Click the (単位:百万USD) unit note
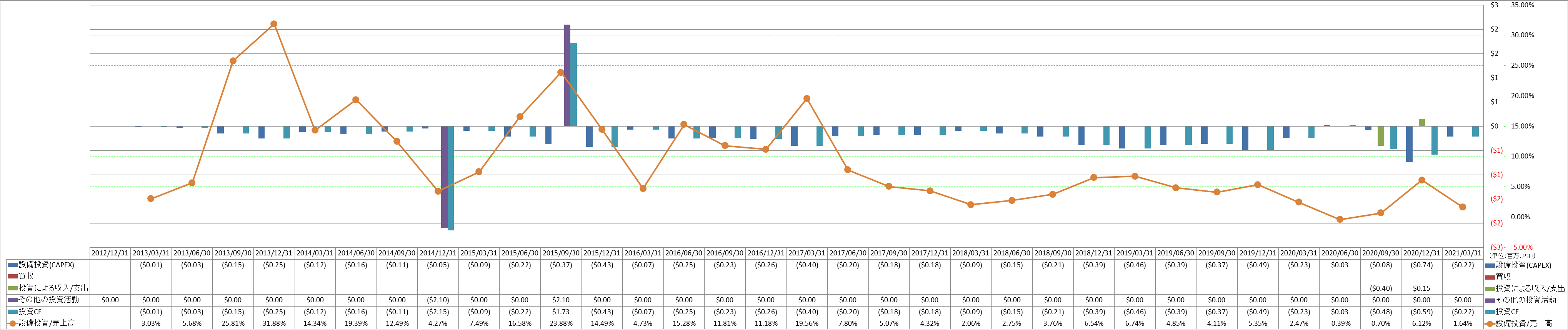The image size is (1568, 330). coord(1513,256)
